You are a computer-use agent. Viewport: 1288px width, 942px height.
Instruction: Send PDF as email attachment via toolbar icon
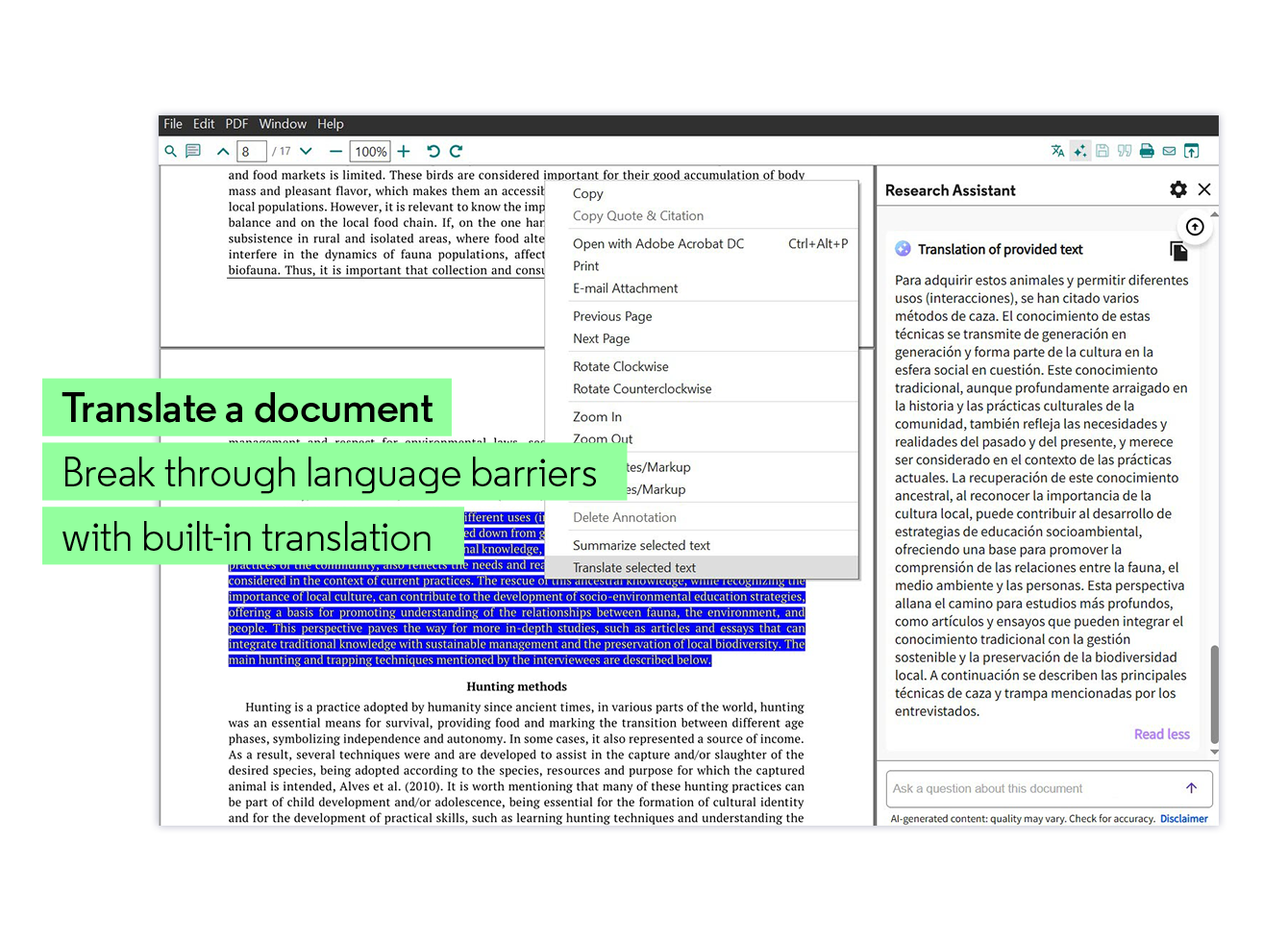point(1169,151)
